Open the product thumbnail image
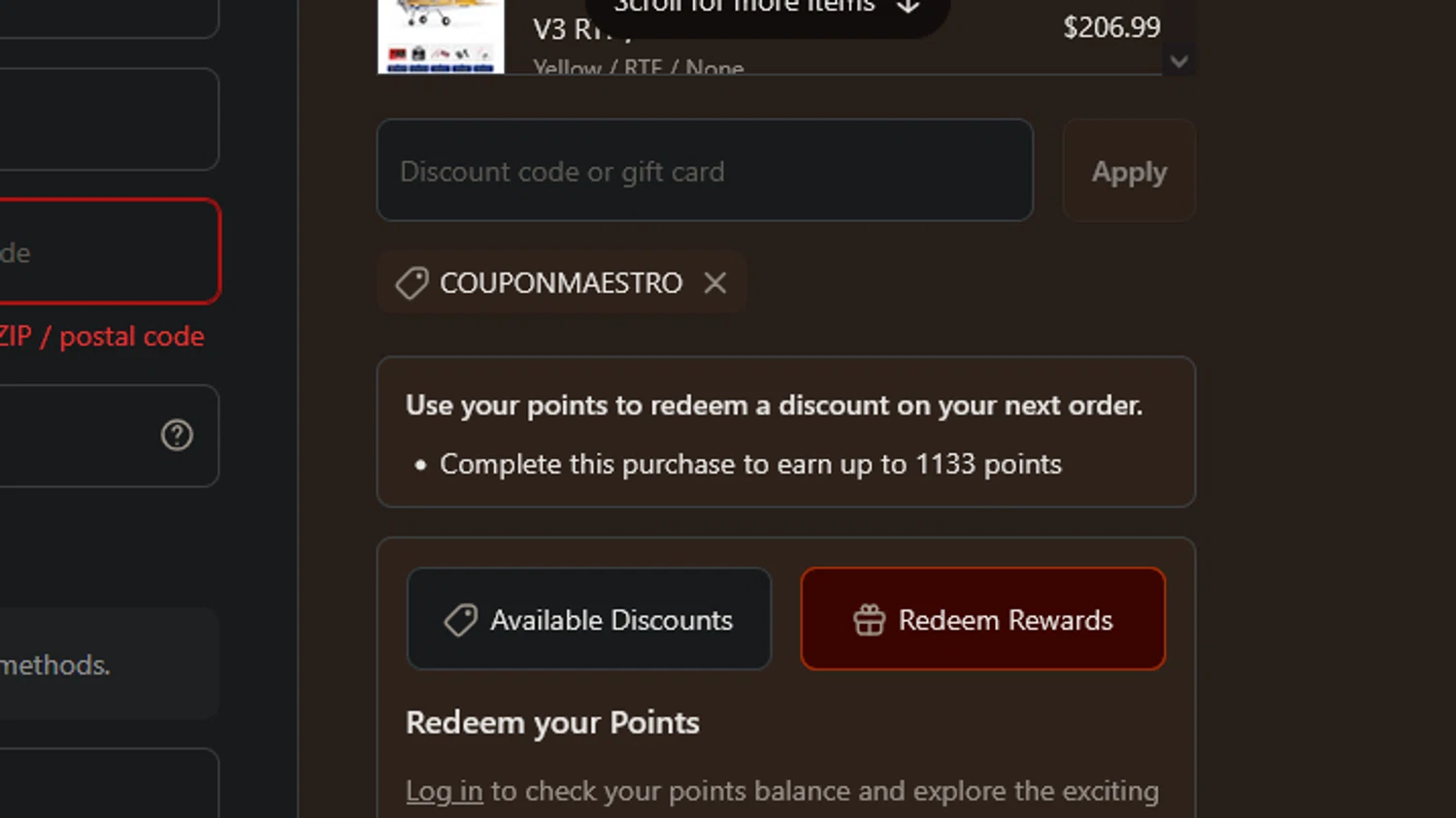The width and height of the screenshot is (1456, 818). tap(441, 37)
